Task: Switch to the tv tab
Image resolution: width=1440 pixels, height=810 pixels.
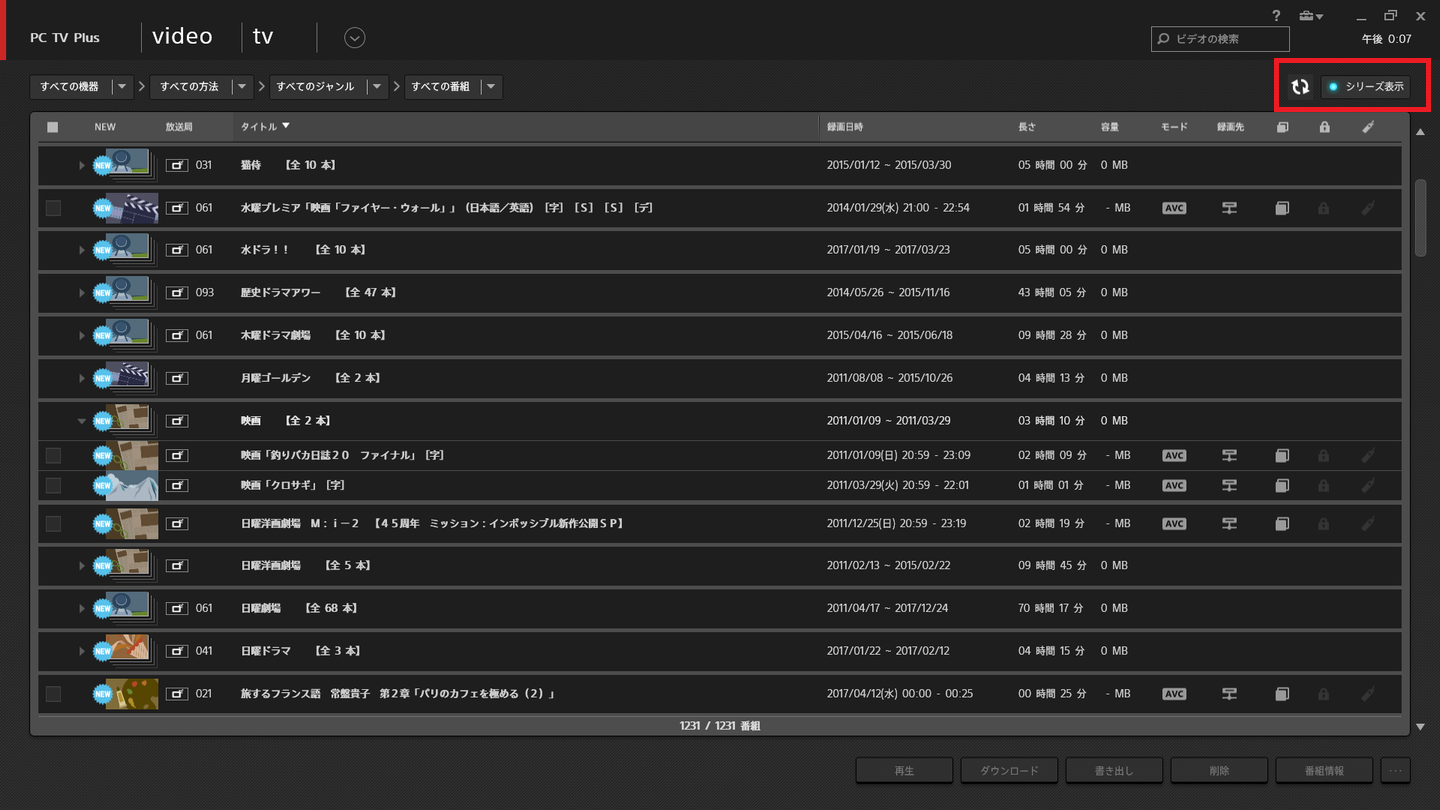Action: (x=262, y=35)
